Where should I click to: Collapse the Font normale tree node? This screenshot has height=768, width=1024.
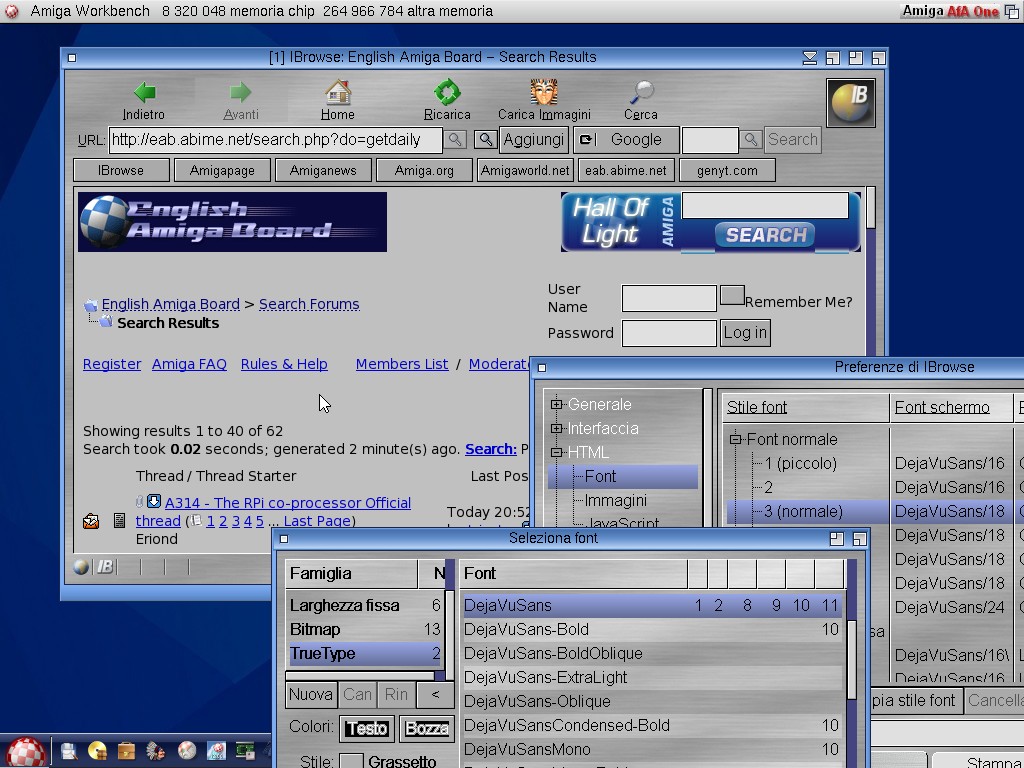(735, 440)
